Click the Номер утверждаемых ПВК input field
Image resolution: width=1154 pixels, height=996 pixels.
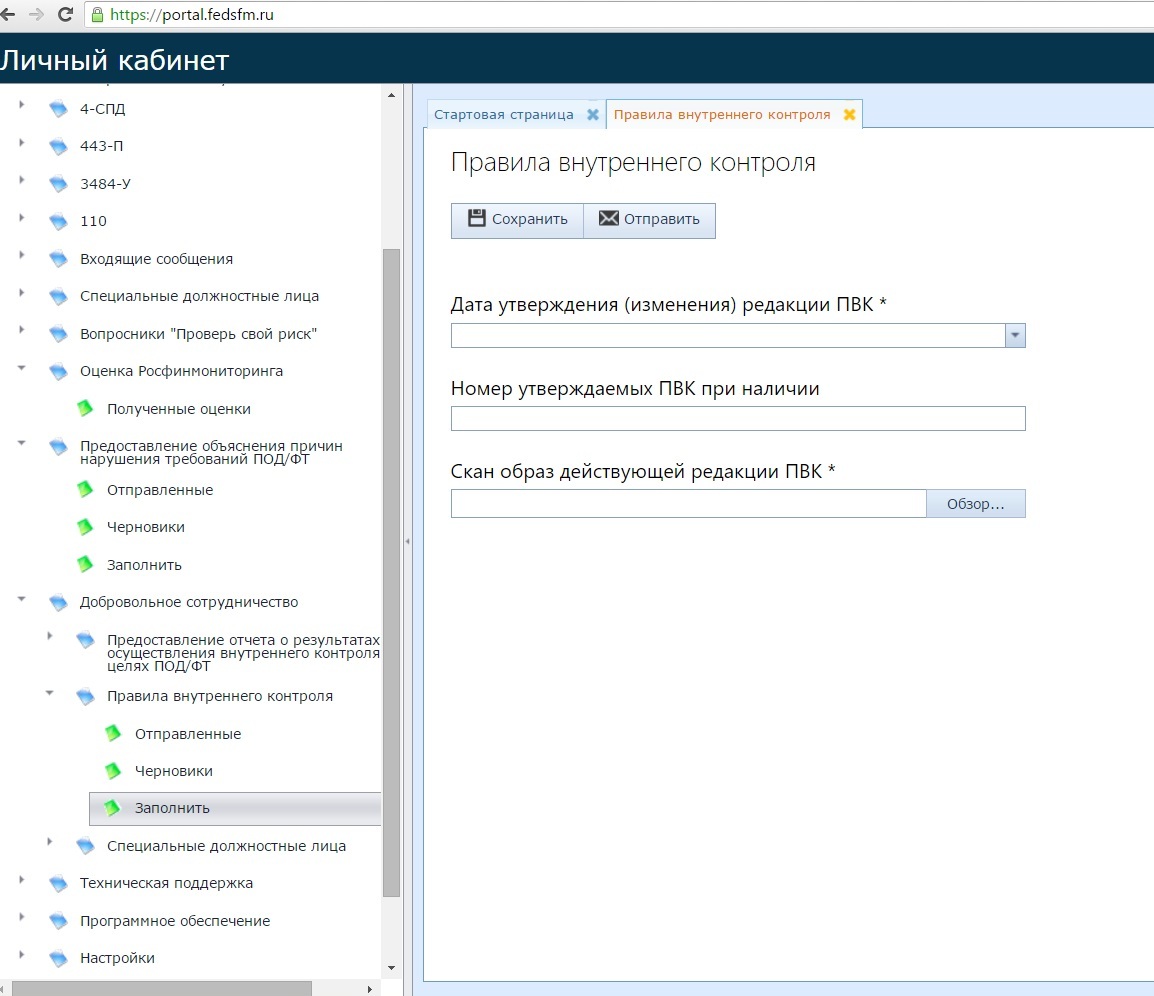(x=738, y=419)
